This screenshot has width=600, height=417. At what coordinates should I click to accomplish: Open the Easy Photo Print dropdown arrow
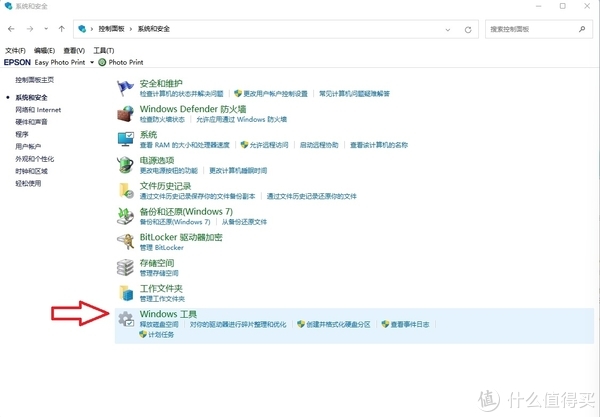click(x=92, y=62)
